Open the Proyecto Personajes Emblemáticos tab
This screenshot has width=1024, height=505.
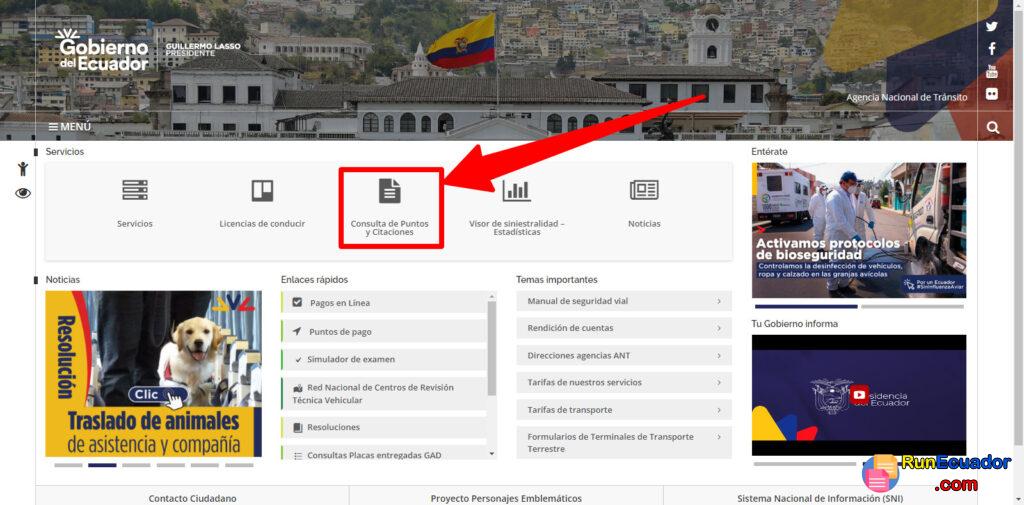click(506, 498)
